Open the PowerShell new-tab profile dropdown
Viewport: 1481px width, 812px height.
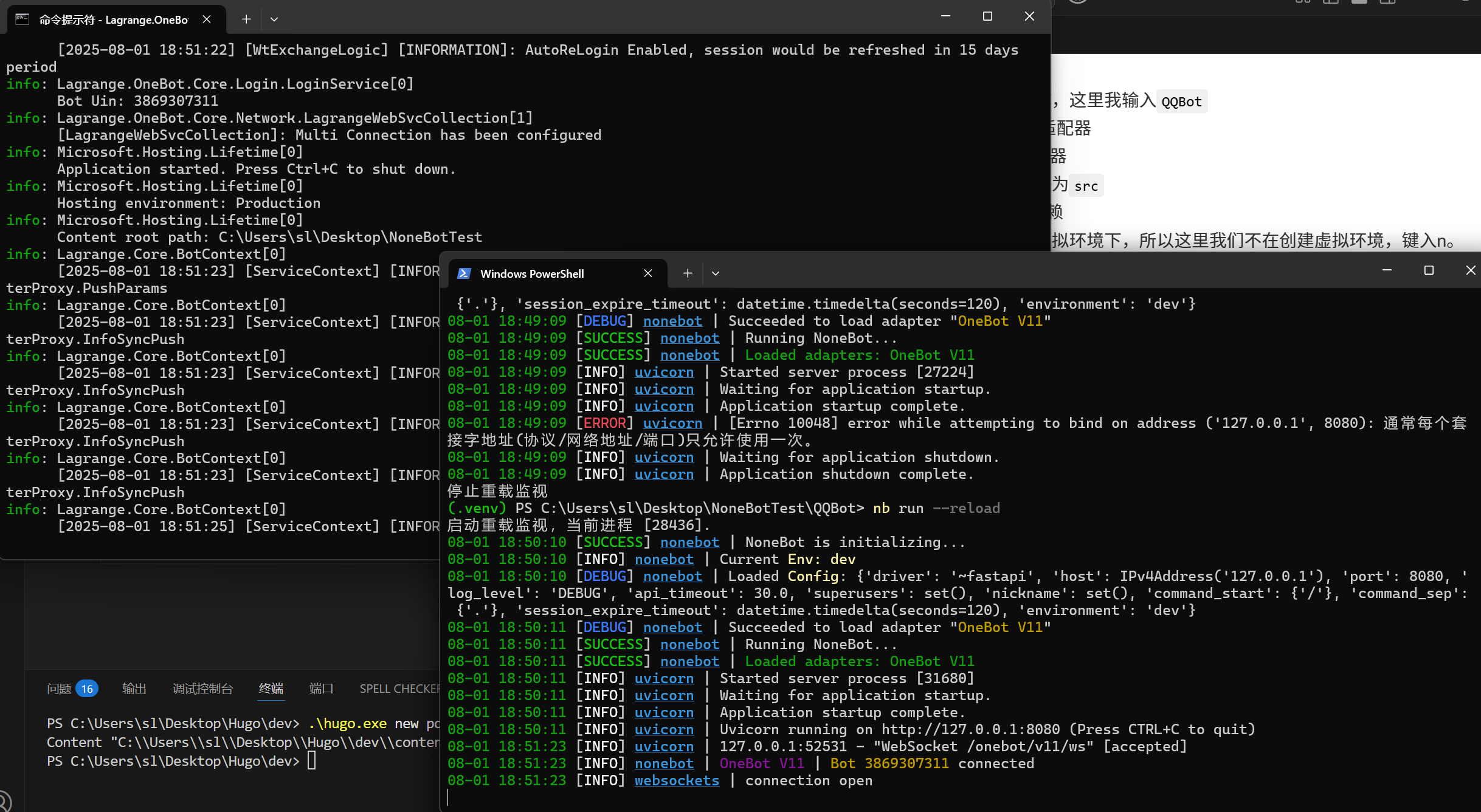coord(716,274)
